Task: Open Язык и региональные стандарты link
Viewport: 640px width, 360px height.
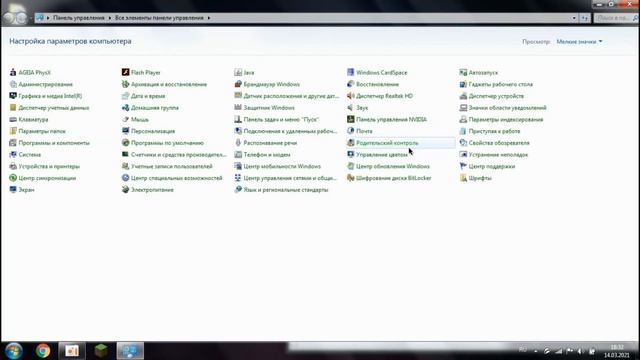Action: click(286, 190)
